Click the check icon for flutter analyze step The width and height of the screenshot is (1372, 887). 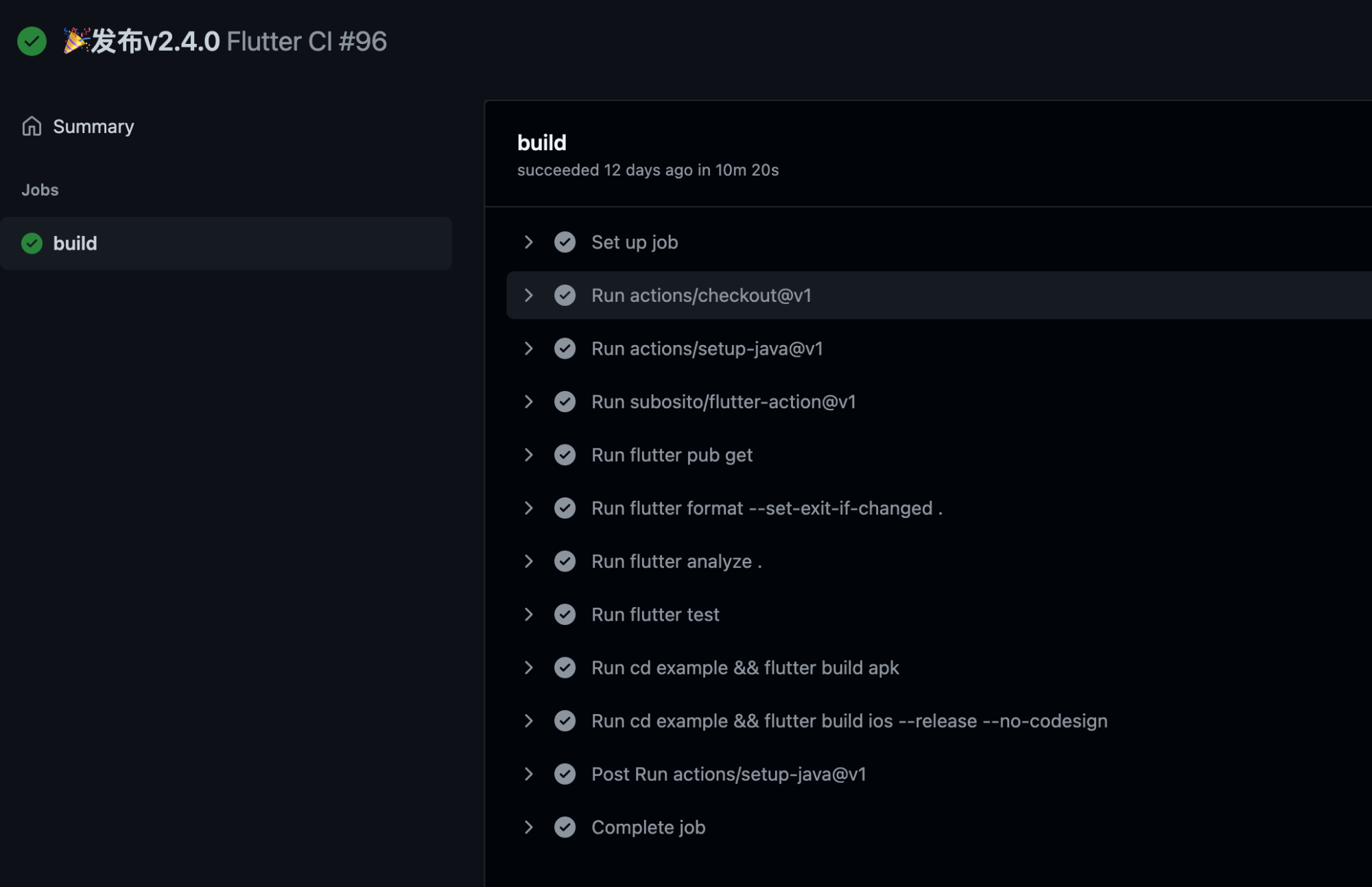(565, 561)
